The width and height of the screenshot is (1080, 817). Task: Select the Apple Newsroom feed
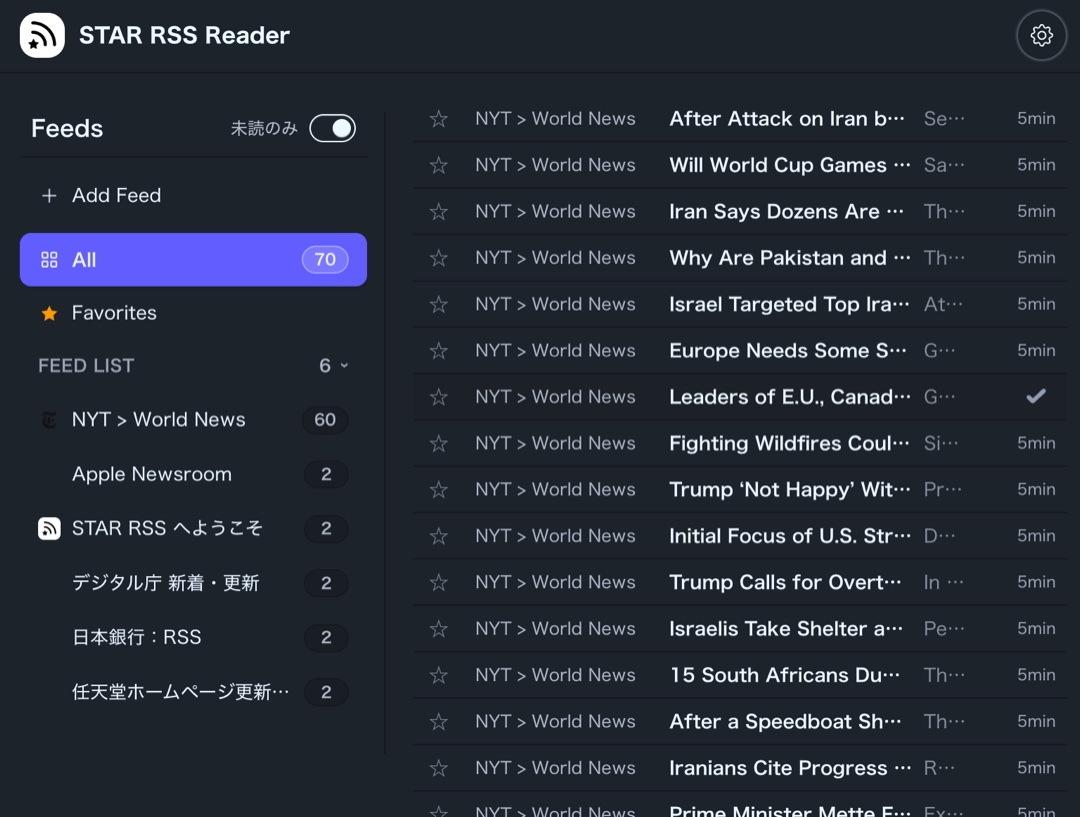pos(152,474)
